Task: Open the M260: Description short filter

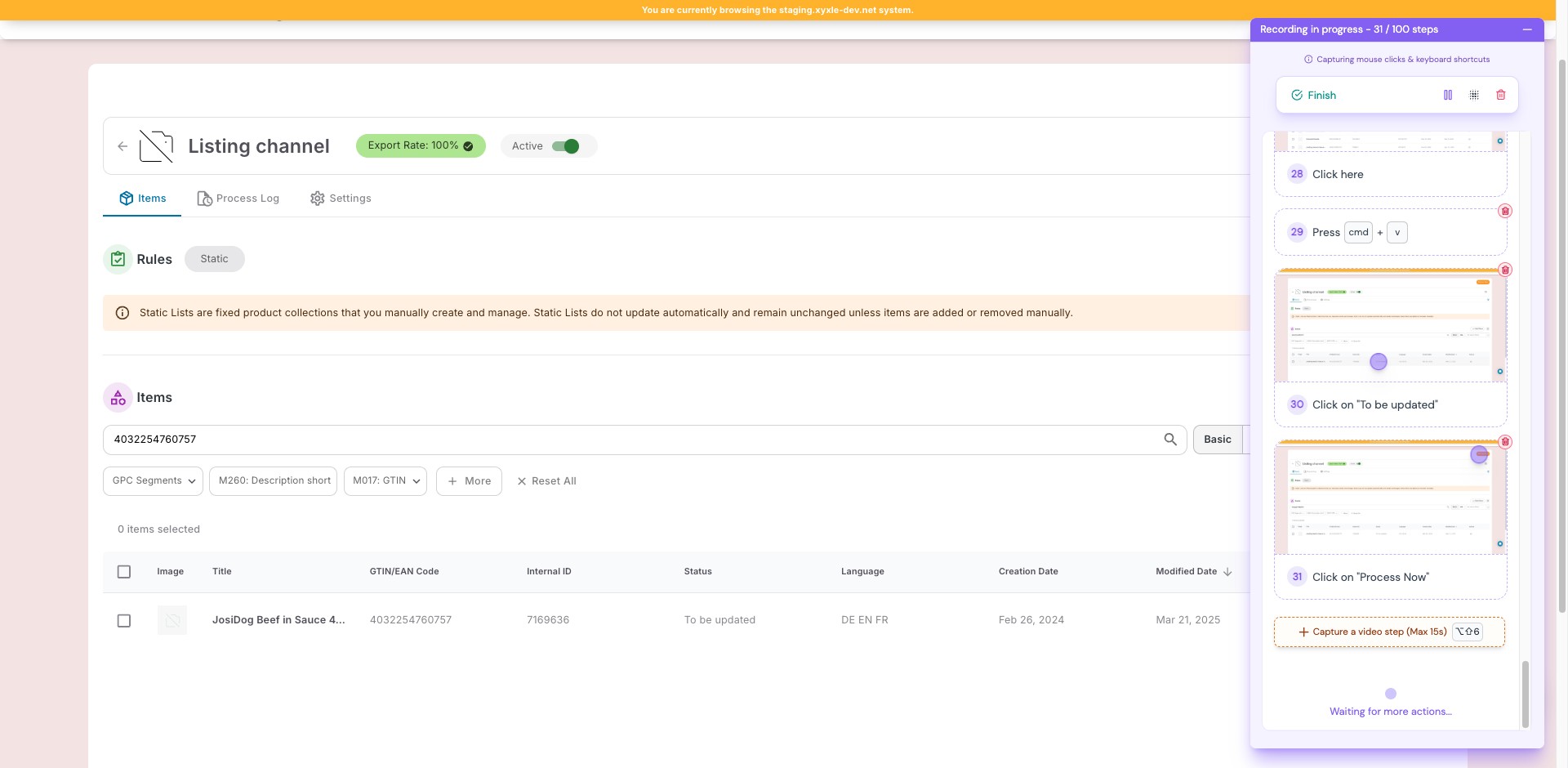Action: 274,481
